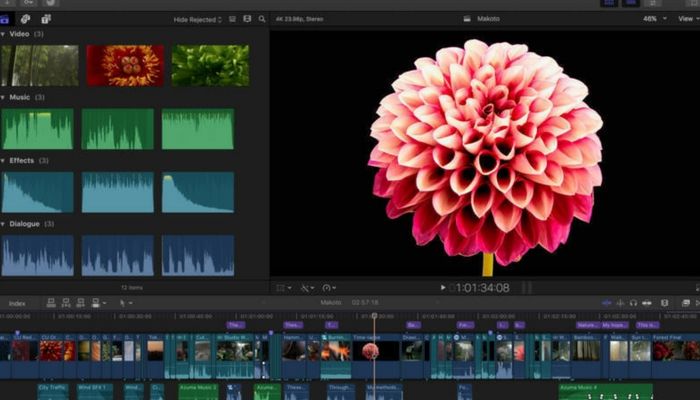Open the Hide Rejected filter dropdown

tap(196, 19)
